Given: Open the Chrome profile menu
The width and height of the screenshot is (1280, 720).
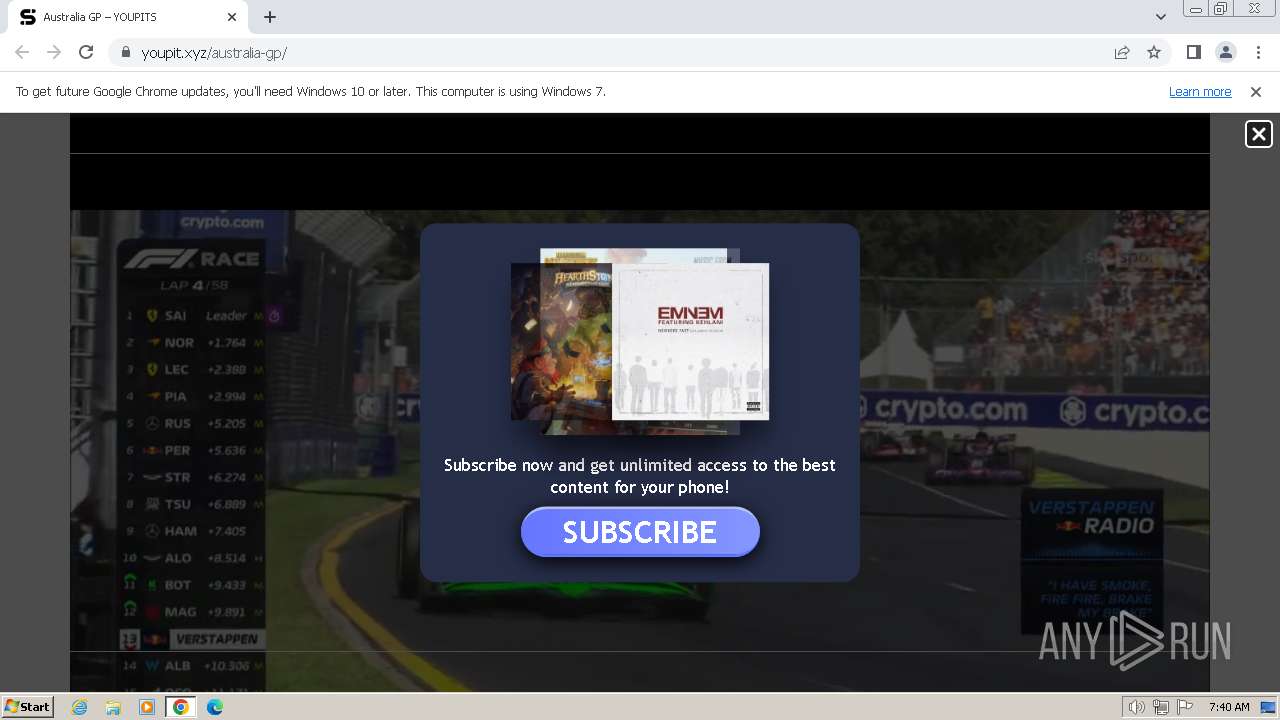Looking at the screenshot, I should click(x=1225, y=52).
